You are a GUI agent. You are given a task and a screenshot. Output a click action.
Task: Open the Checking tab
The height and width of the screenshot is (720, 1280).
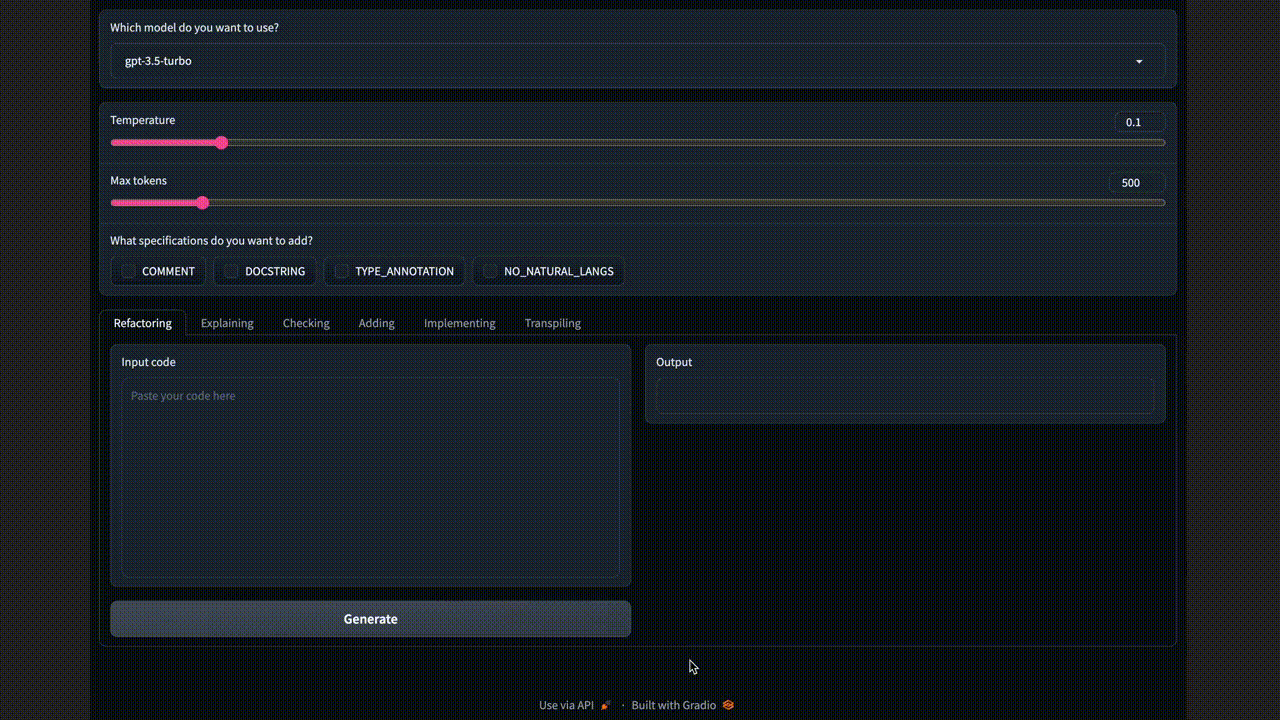[306, 323]
